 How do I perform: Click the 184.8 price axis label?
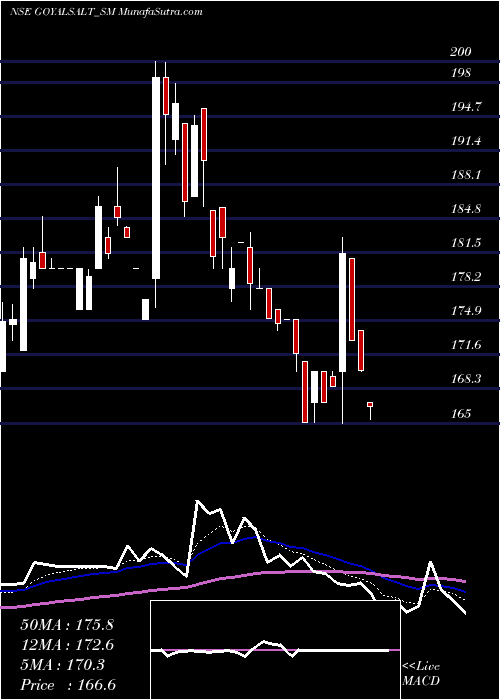coord(466,208)
